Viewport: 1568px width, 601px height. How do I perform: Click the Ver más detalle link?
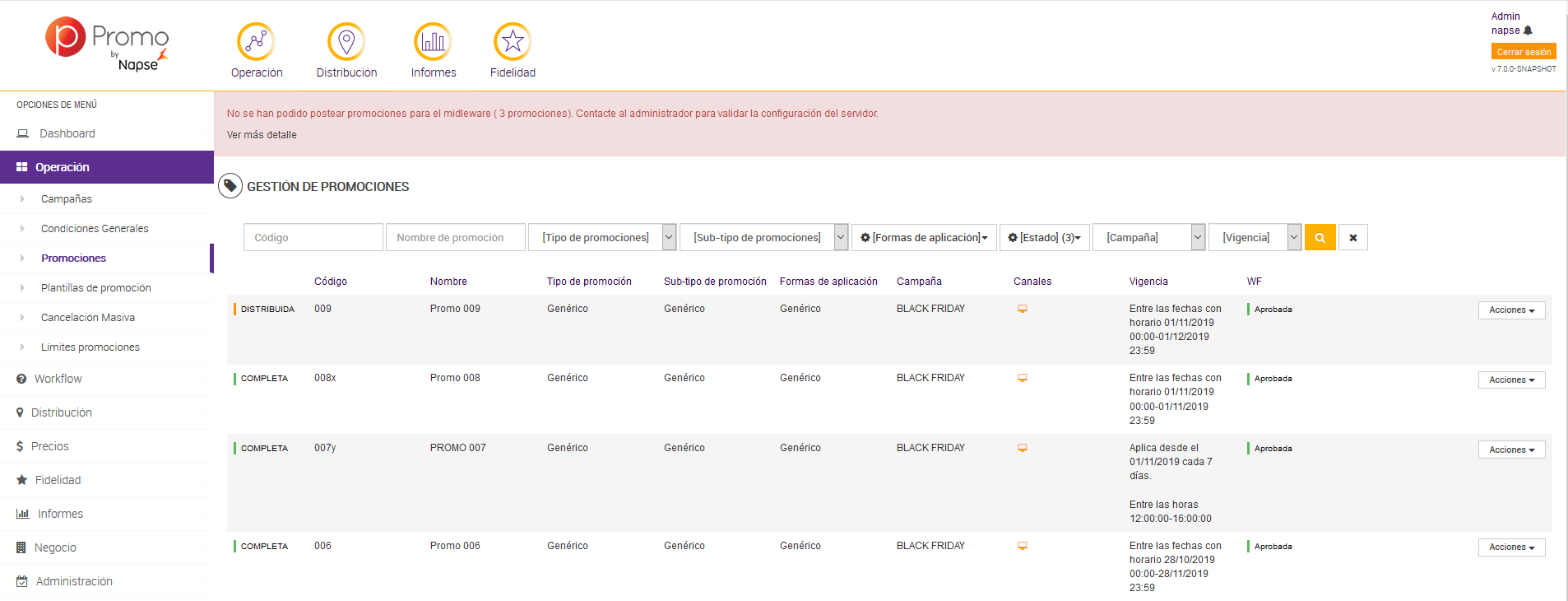click(262, 135)
